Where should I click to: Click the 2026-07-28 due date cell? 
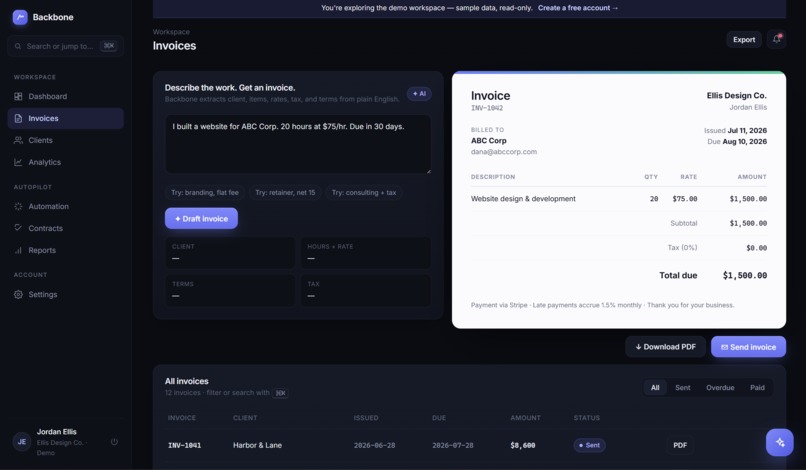pyautogui.click(x=452, y=445)
